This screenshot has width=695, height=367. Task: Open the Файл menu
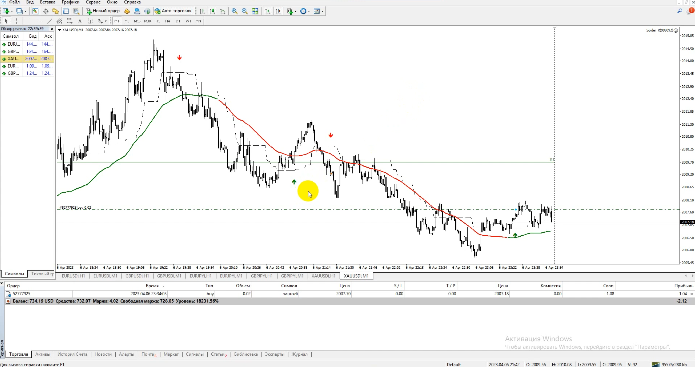tap(14, 2)
